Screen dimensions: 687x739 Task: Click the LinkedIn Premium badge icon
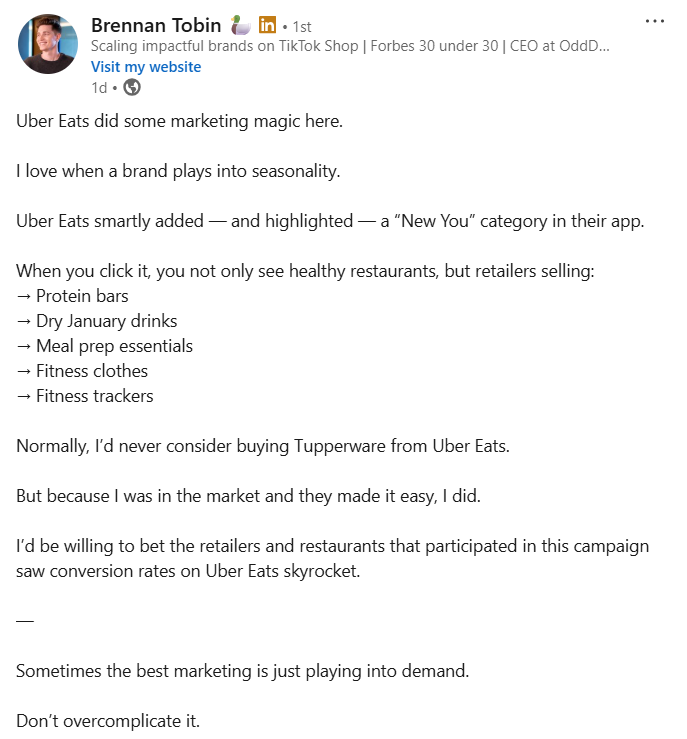(x=267, y=24)
